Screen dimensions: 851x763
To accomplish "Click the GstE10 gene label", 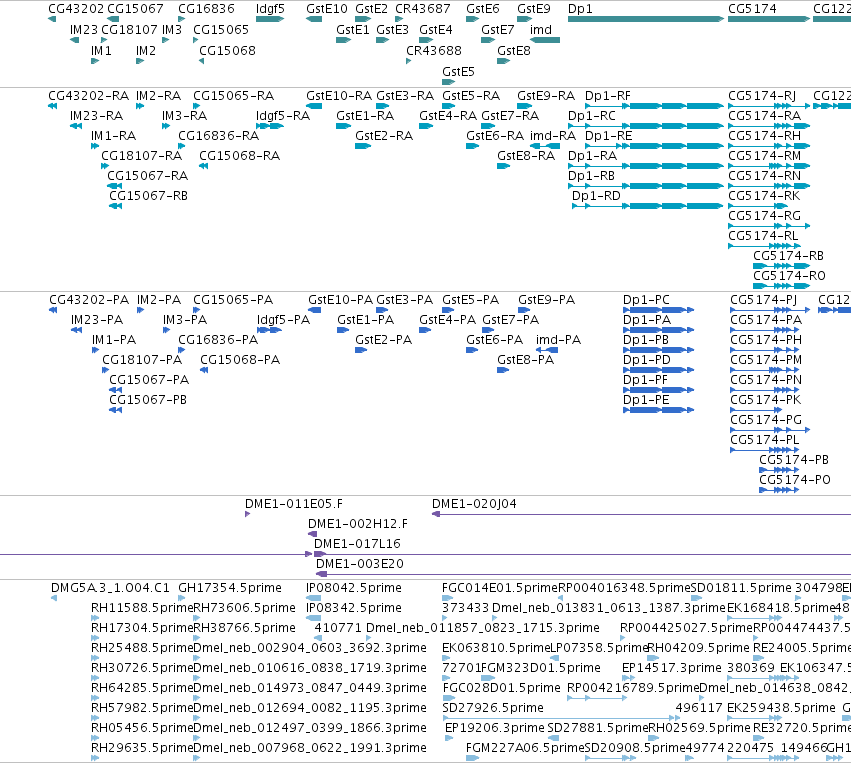I will [327, 9].
